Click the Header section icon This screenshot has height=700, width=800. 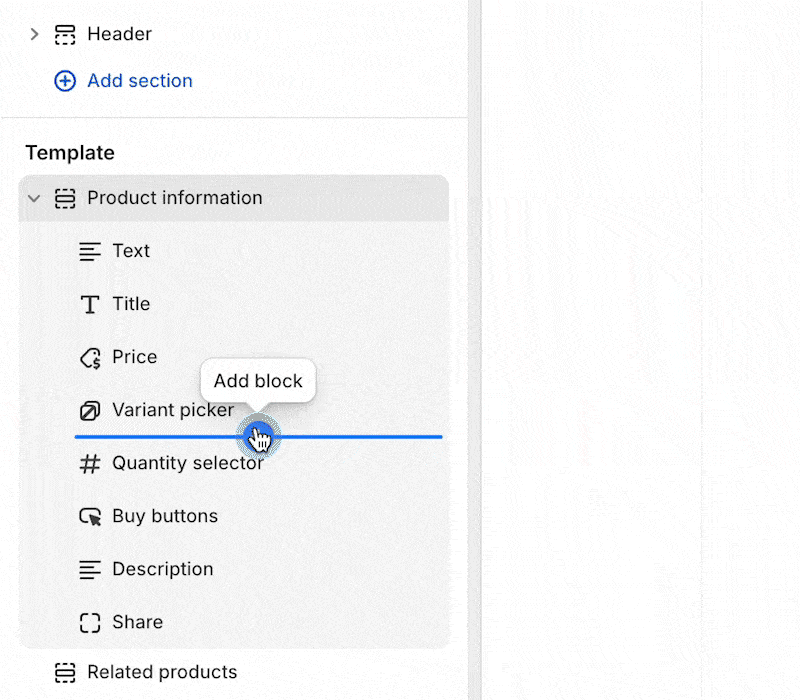pyautogui.click(x=65, y=35)
